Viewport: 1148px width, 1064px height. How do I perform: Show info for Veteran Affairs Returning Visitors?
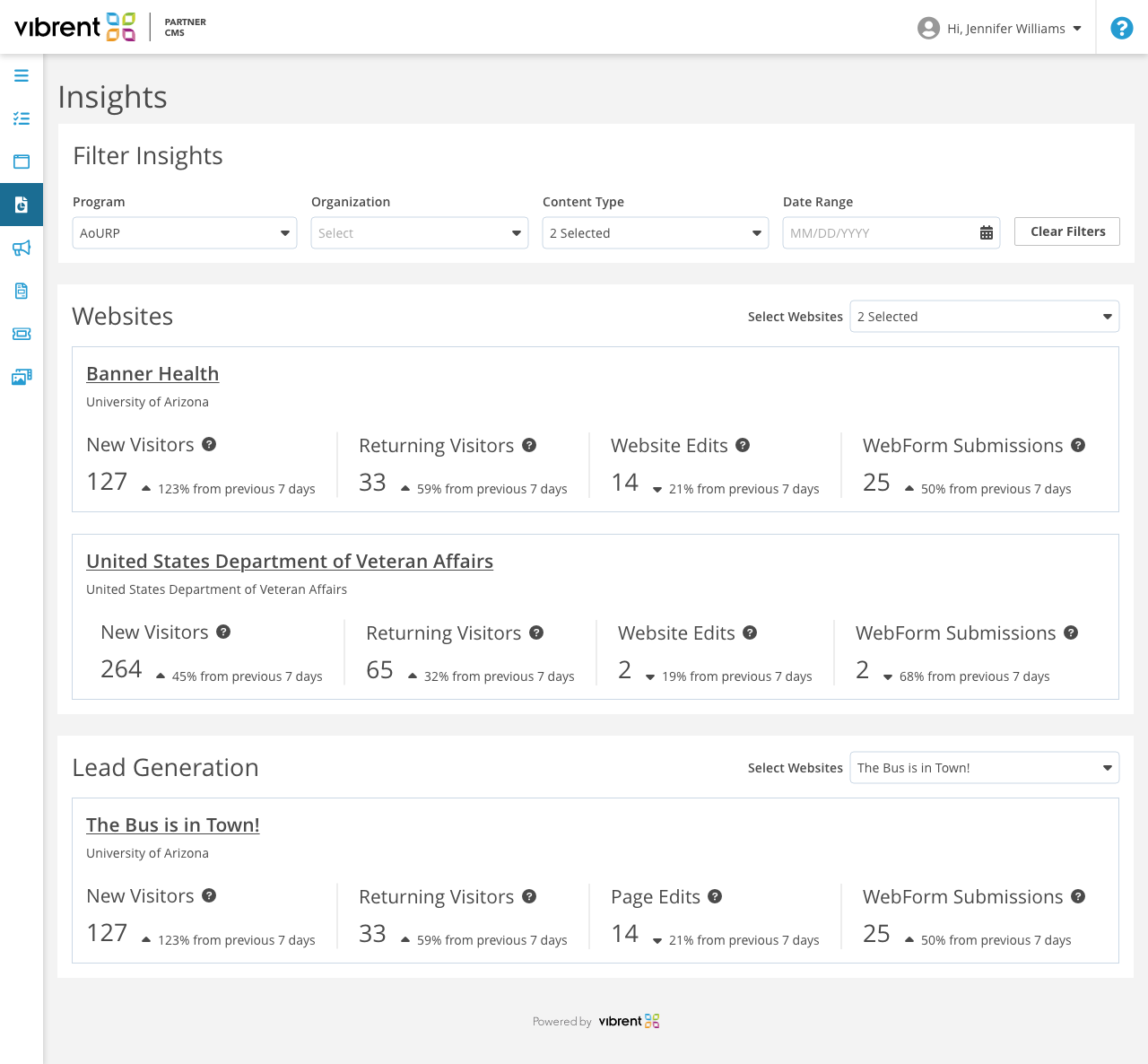point(536,632)
